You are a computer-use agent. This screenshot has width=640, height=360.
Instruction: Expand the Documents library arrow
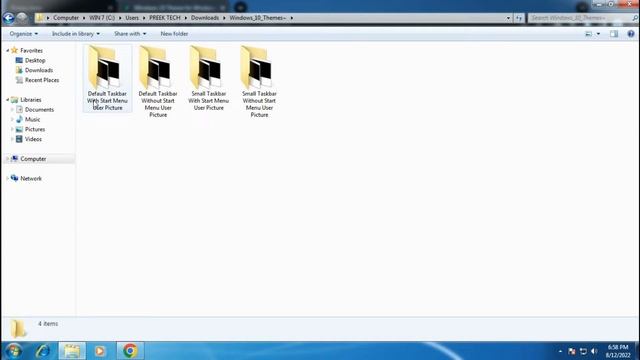12,110
